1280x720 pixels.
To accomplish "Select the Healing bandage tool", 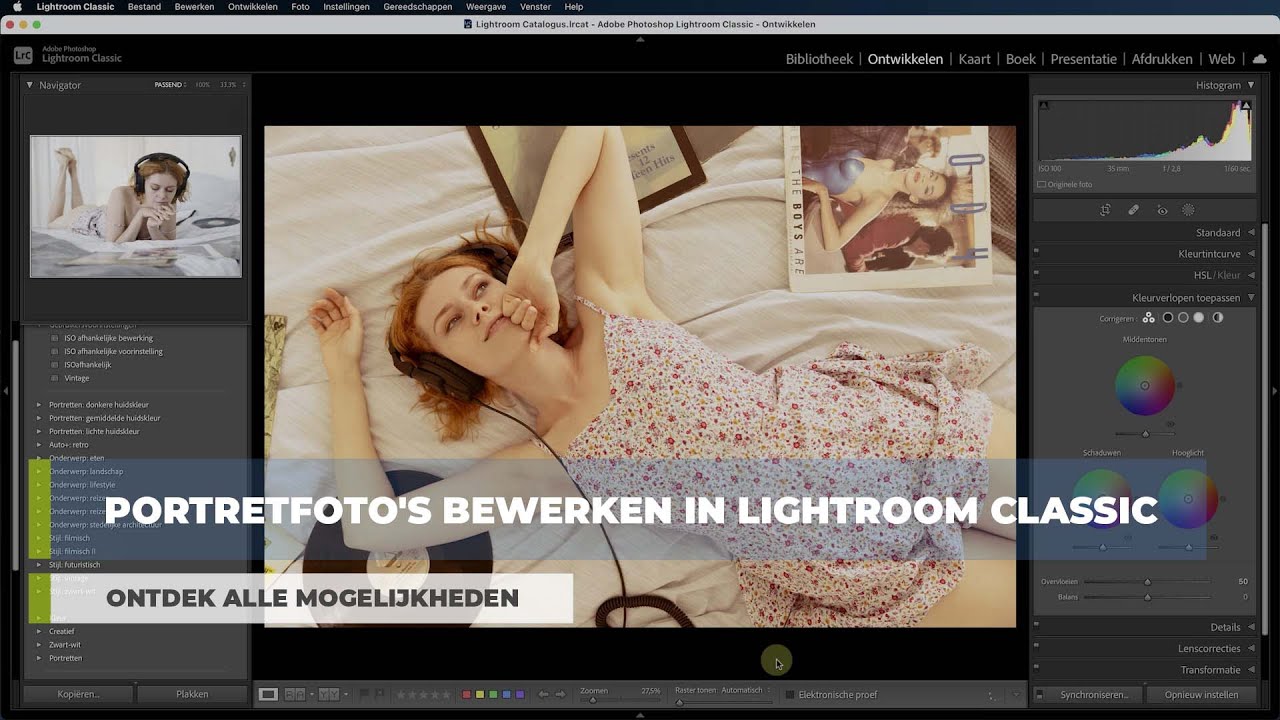I will coord(1133,210).
